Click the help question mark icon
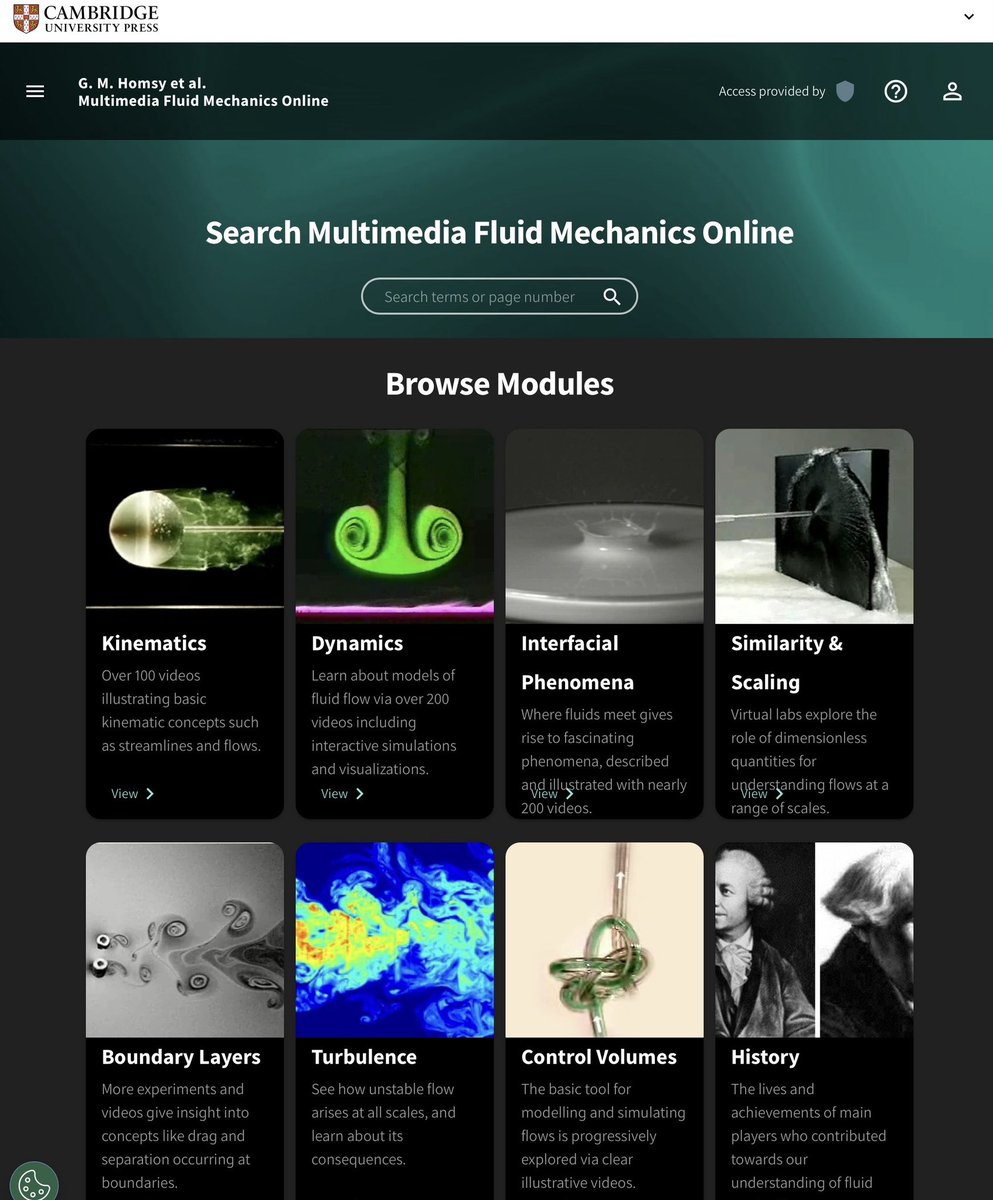993x1200 pixels. click(896, 91)
